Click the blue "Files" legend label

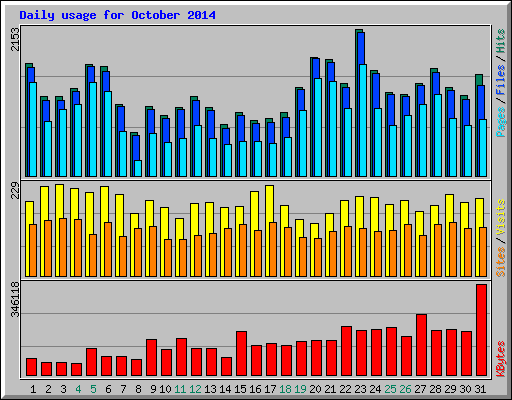coord(501,80)
